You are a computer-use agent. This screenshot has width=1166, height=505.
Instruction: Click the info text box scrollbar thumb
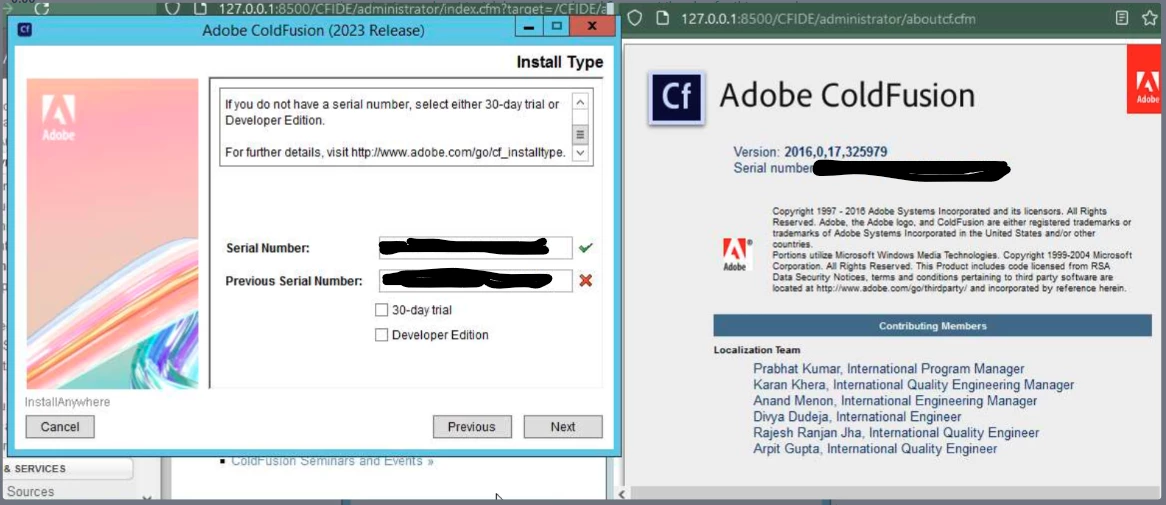coord(580,135)
